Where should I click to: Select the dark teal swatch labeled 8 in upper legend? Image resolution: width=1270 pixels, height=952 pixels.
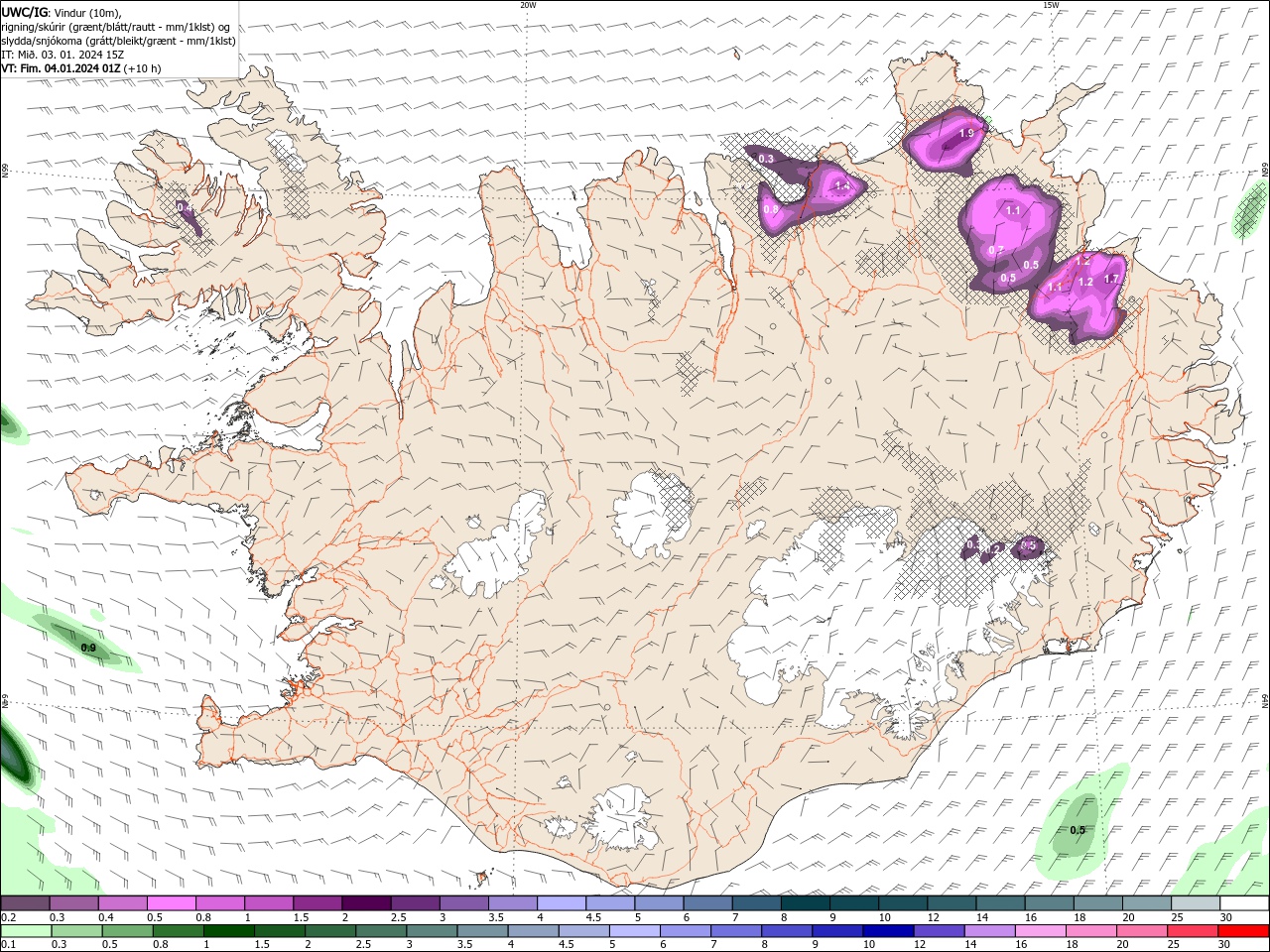[x=805, y=903]
